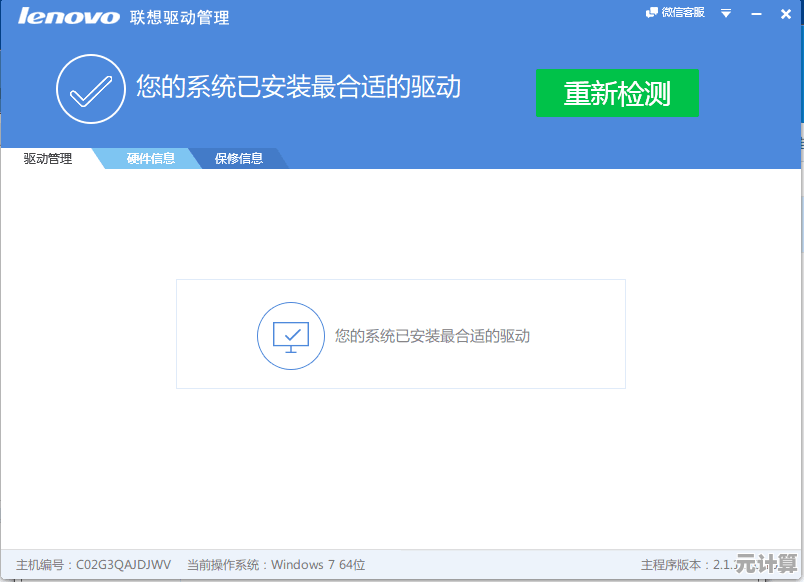This screenshot has height=582, width=804.
Task: Click the 元计算 watermark in the corner
Action: [765, 562]
